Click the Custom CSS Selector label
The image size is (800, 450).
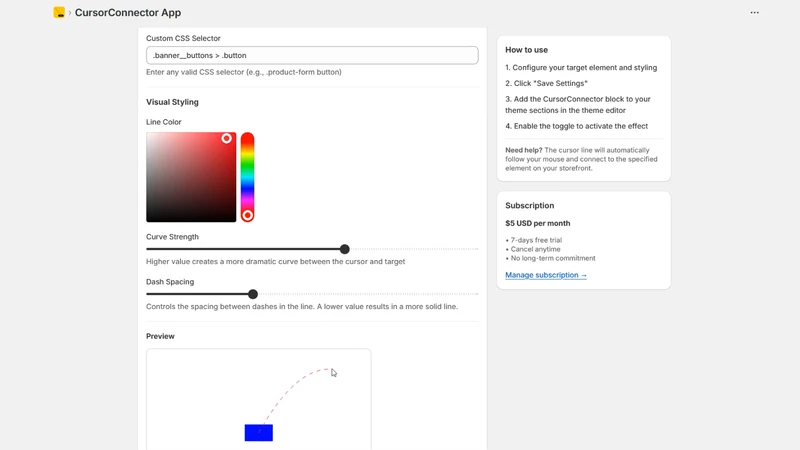tap(183, 38)
